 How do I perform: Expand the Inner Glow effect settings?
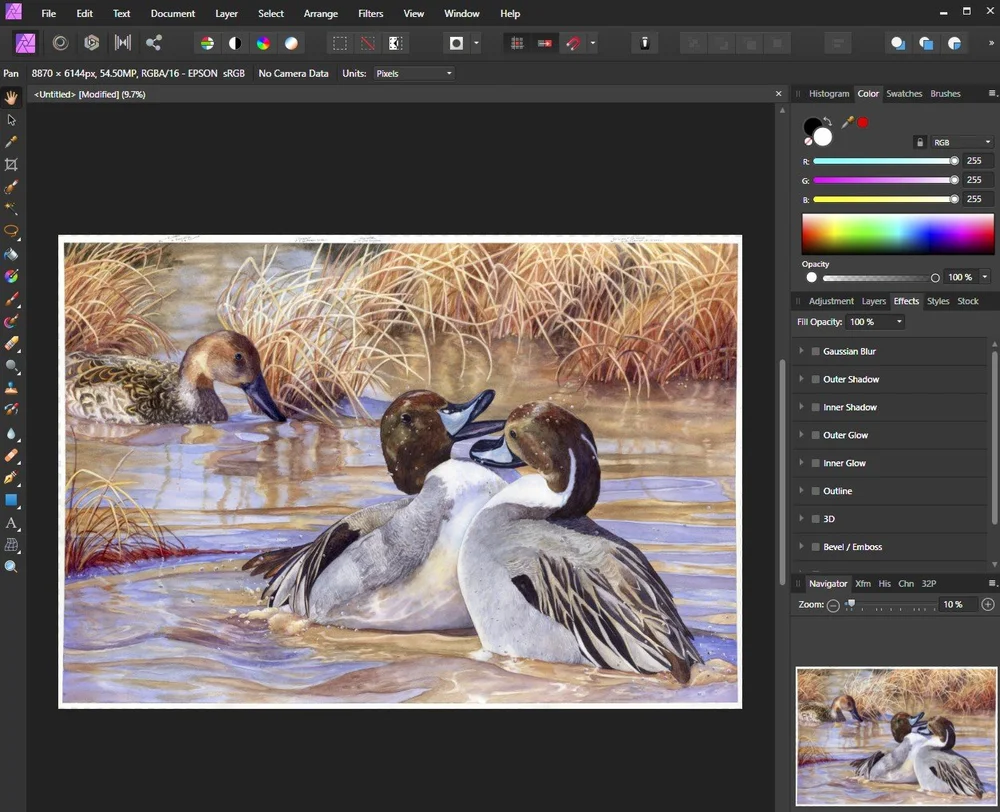[x=801, y=463]
